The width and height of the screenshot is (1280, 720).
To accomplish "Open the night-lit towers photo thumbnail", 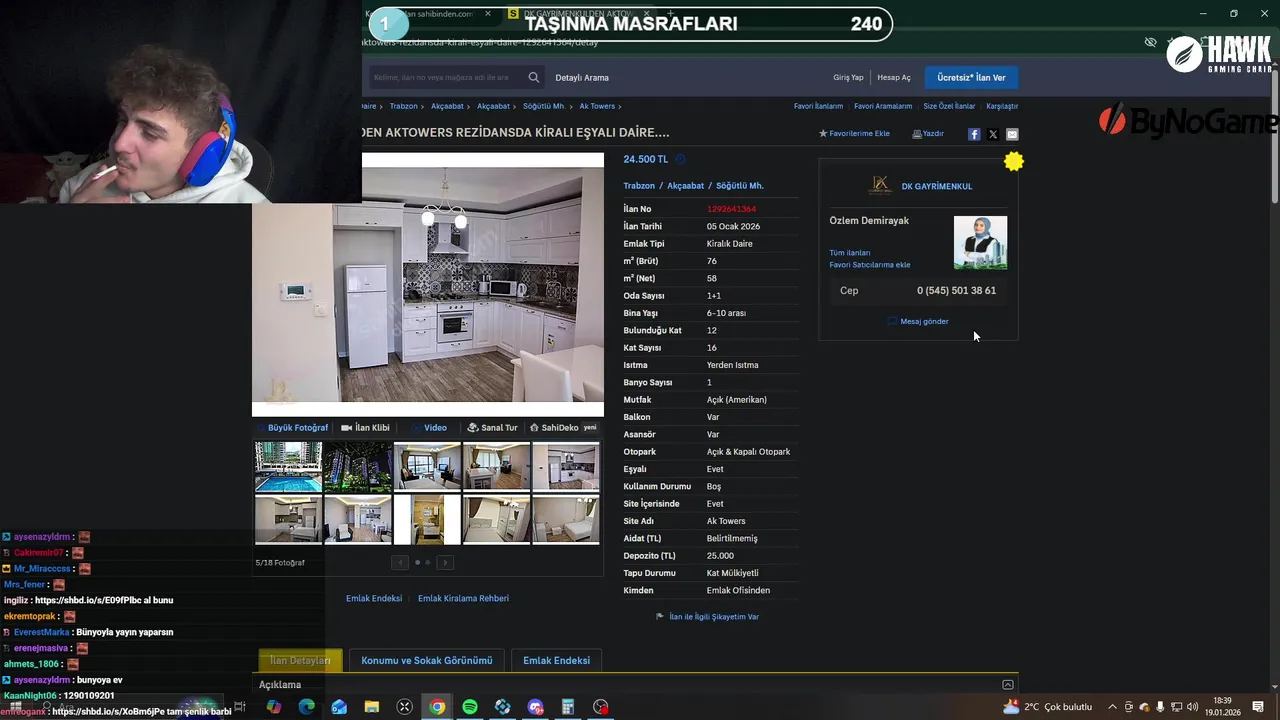I will pos(358,466).
